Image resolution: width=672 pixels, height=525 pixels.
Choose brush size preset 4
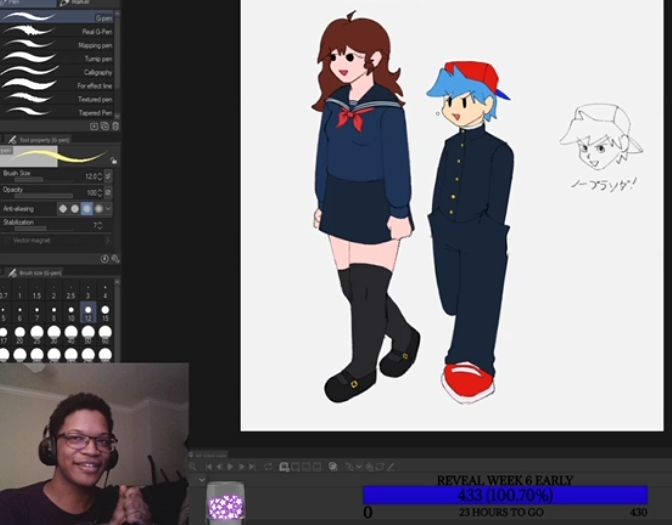pyautogui.click(x=105, y=292)
